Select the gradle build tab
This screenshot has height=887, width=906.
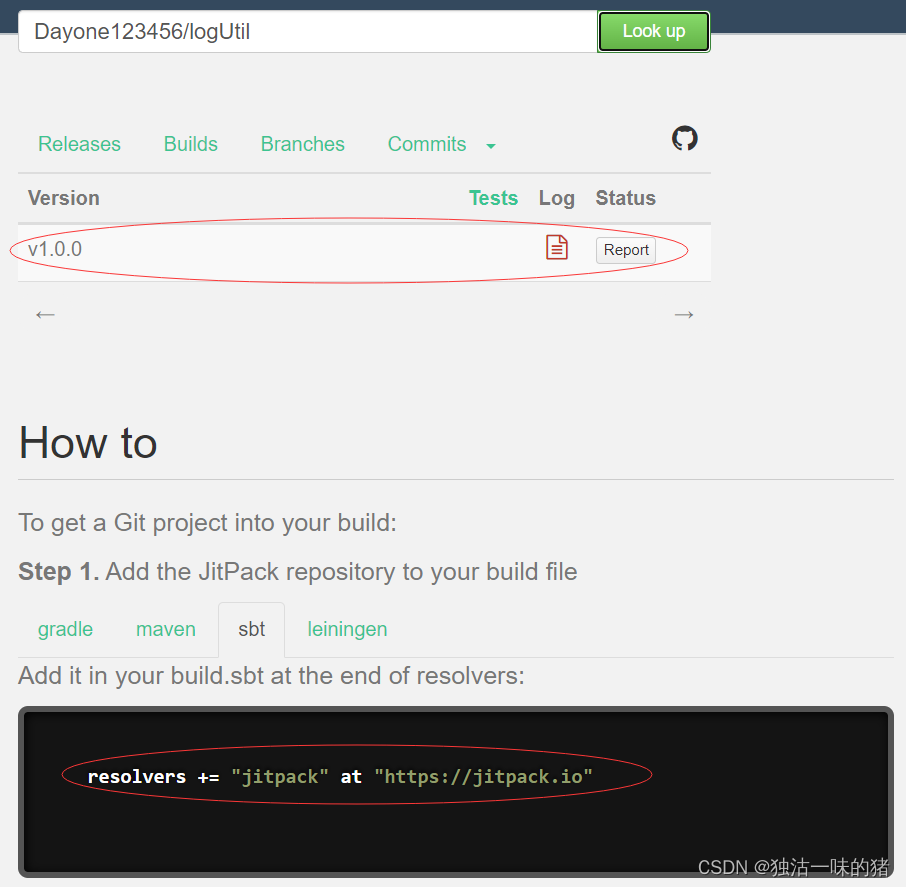pos(65,629)
